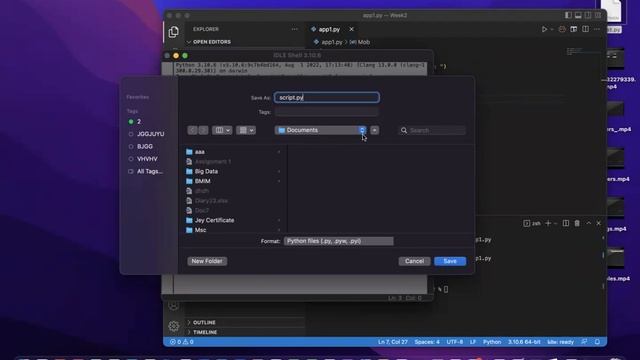The width and height of the screenshot is (640, 360).
Task: Close the app1.py editor tab
Action: [351, 29]
